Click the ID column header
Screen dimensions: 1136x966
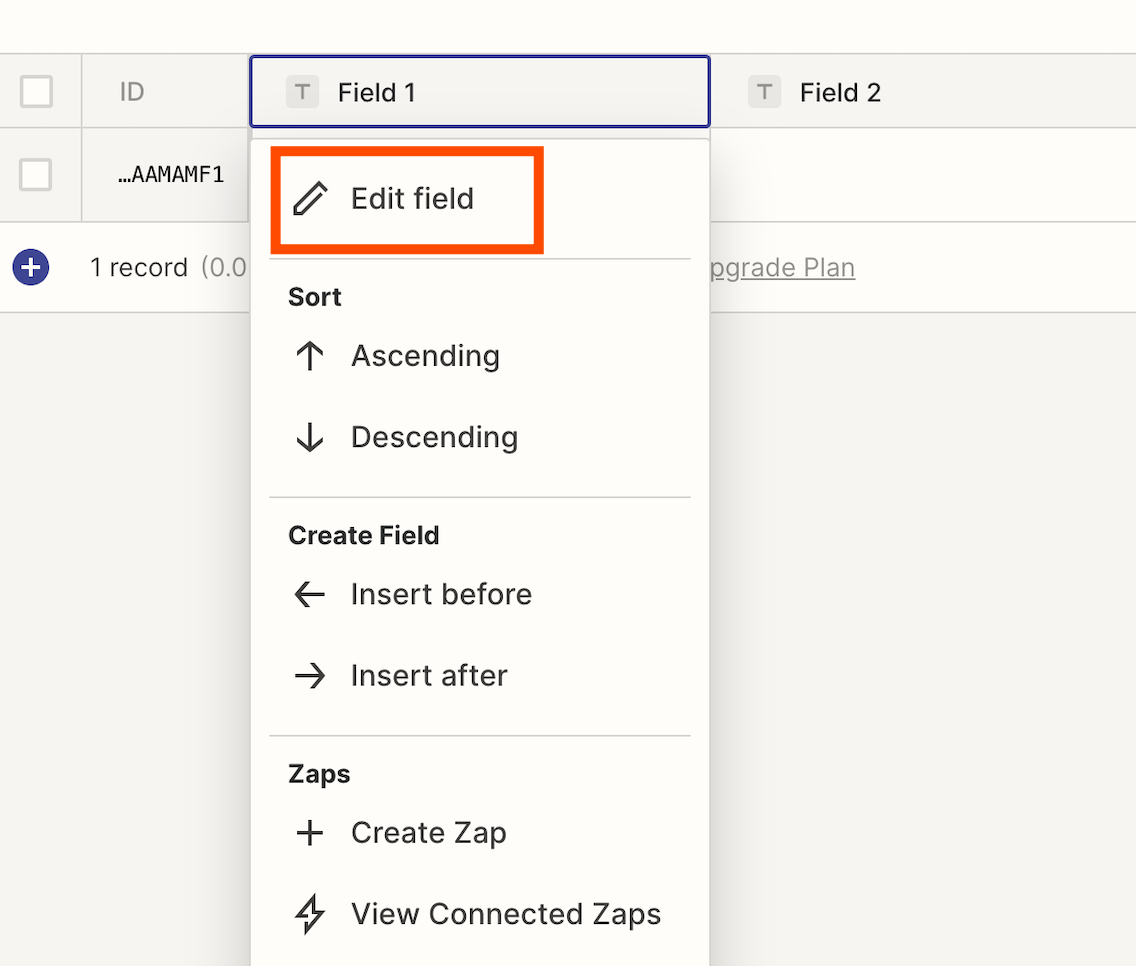131,91
